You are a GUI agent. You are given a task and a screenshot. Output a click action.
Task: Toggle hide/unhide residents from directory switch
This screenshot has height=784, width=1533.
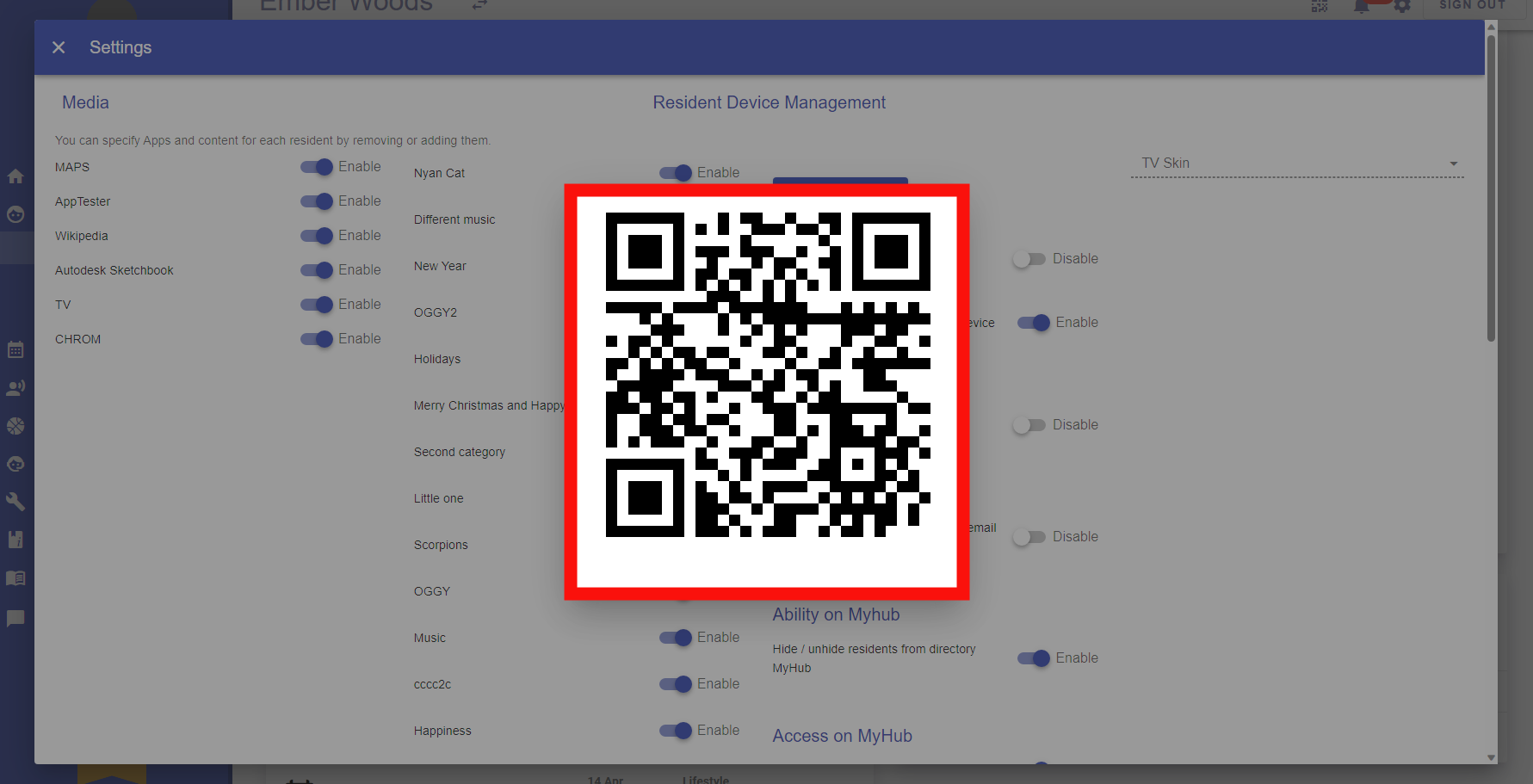1034,658
